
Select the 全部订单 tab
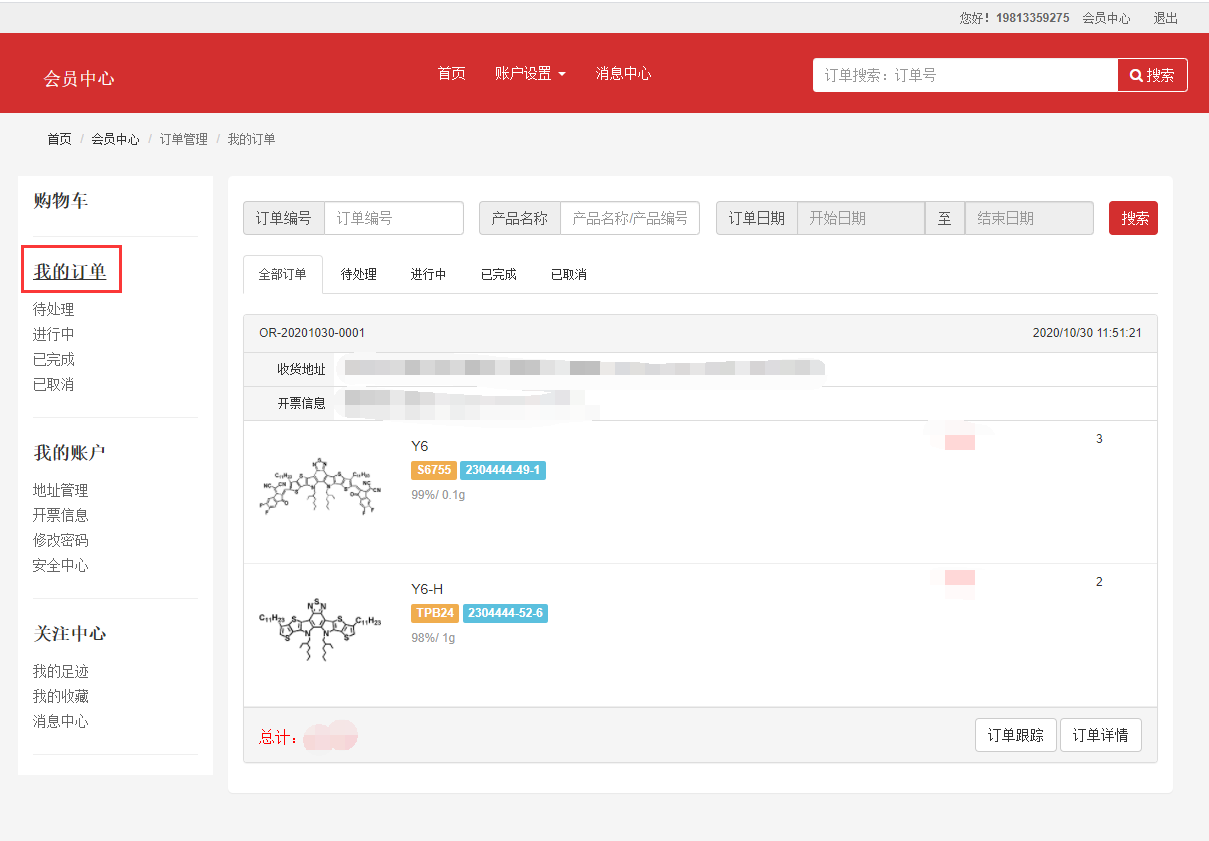point(282,274)
